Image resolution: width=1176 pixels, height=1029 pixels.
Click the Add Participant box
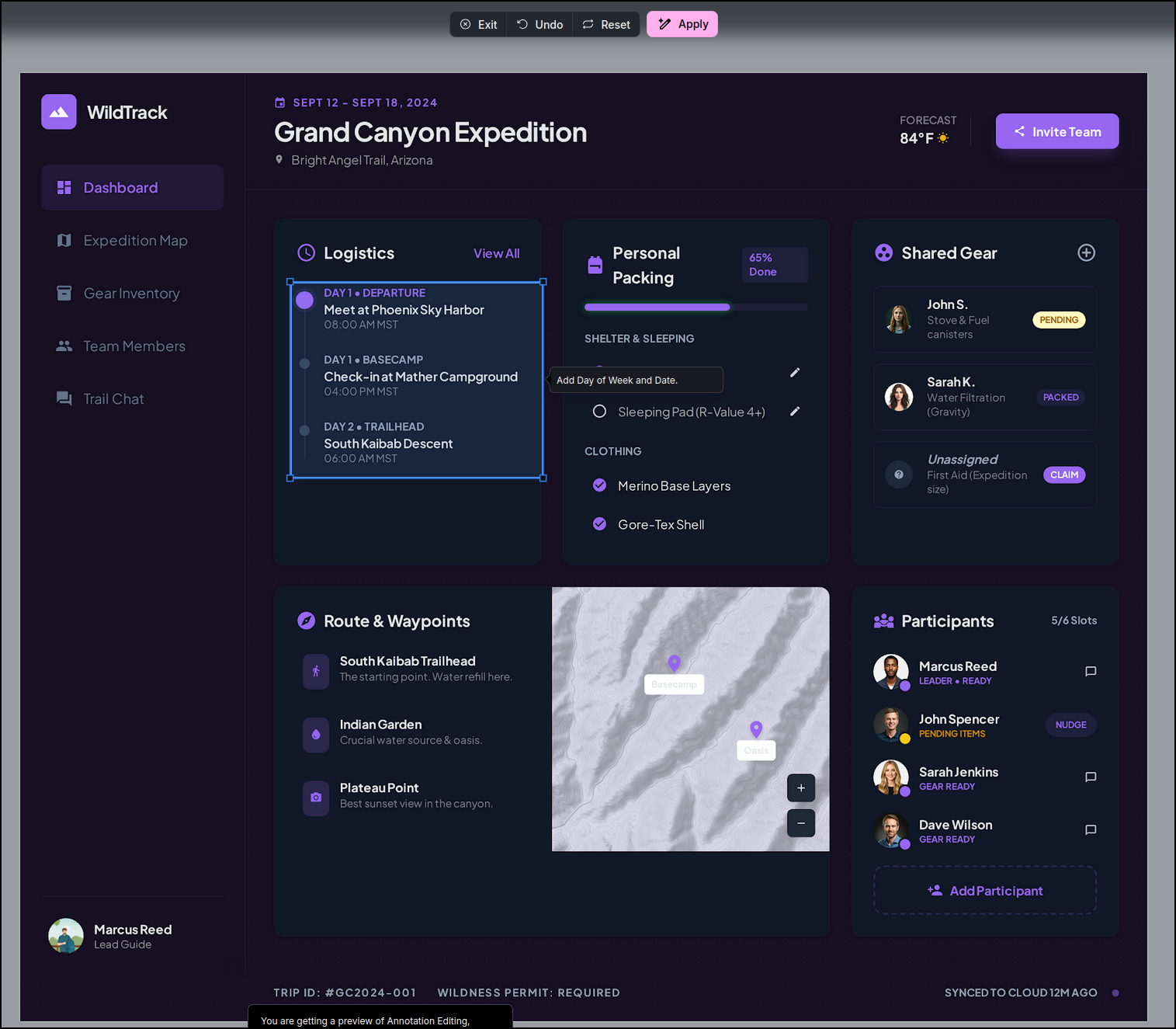point(984,891)
